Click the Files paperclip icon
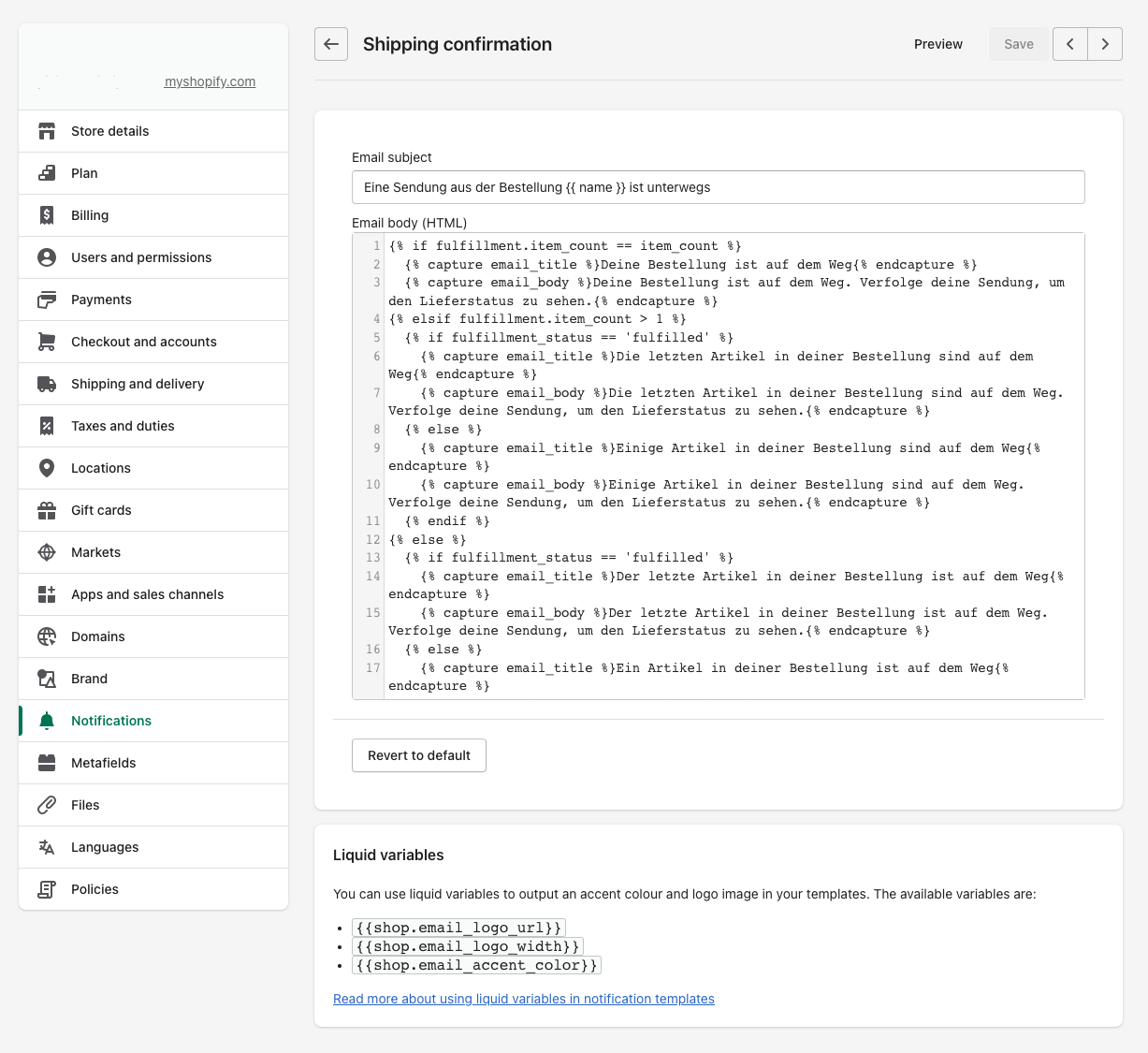This screenshot has width=1148, height=1053. coord(47,805)
